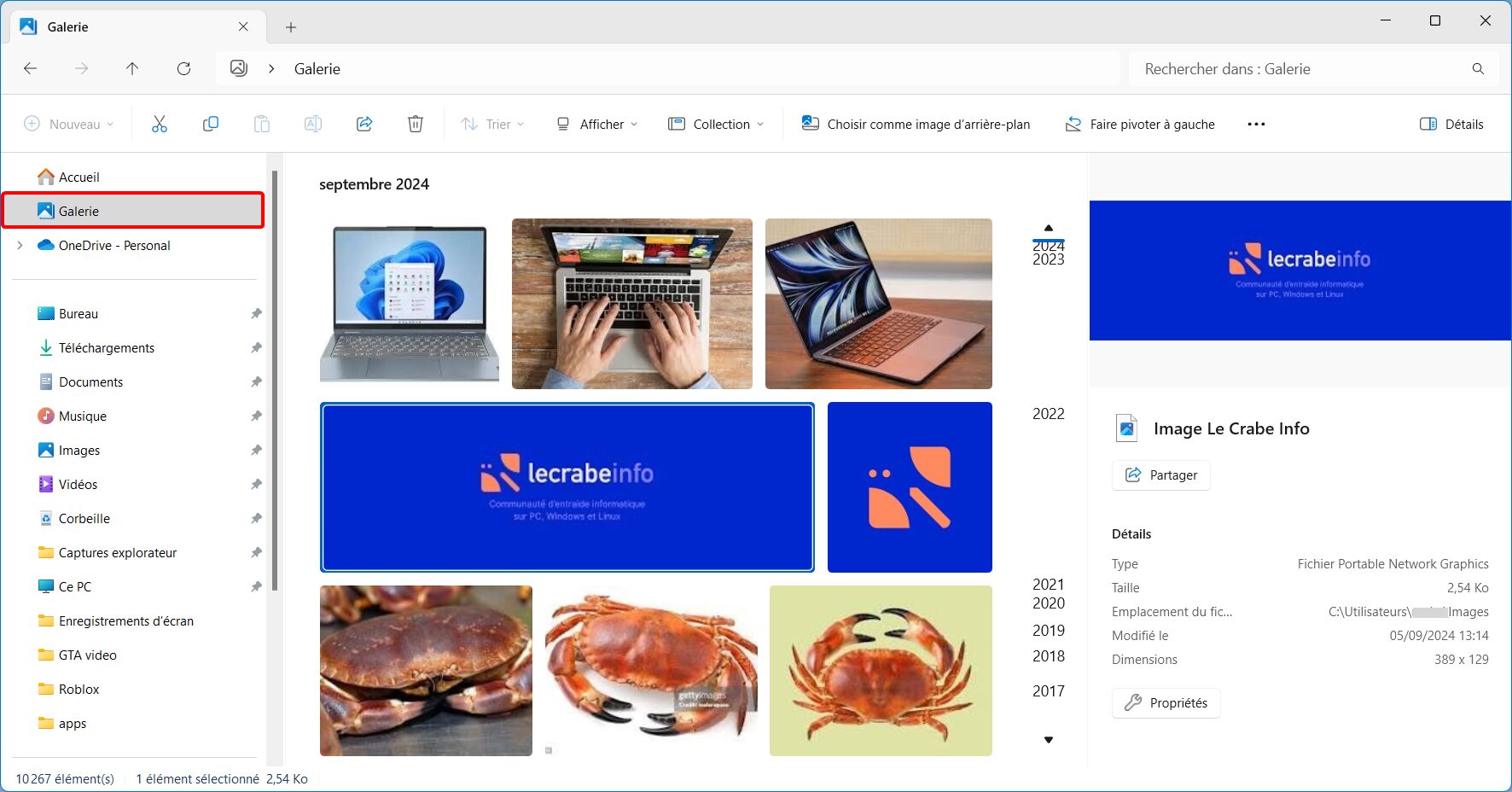The height and width of the screenshot is (792, 1512).
Task: Unpin Bureau from quick access
Action: point(256,313)
